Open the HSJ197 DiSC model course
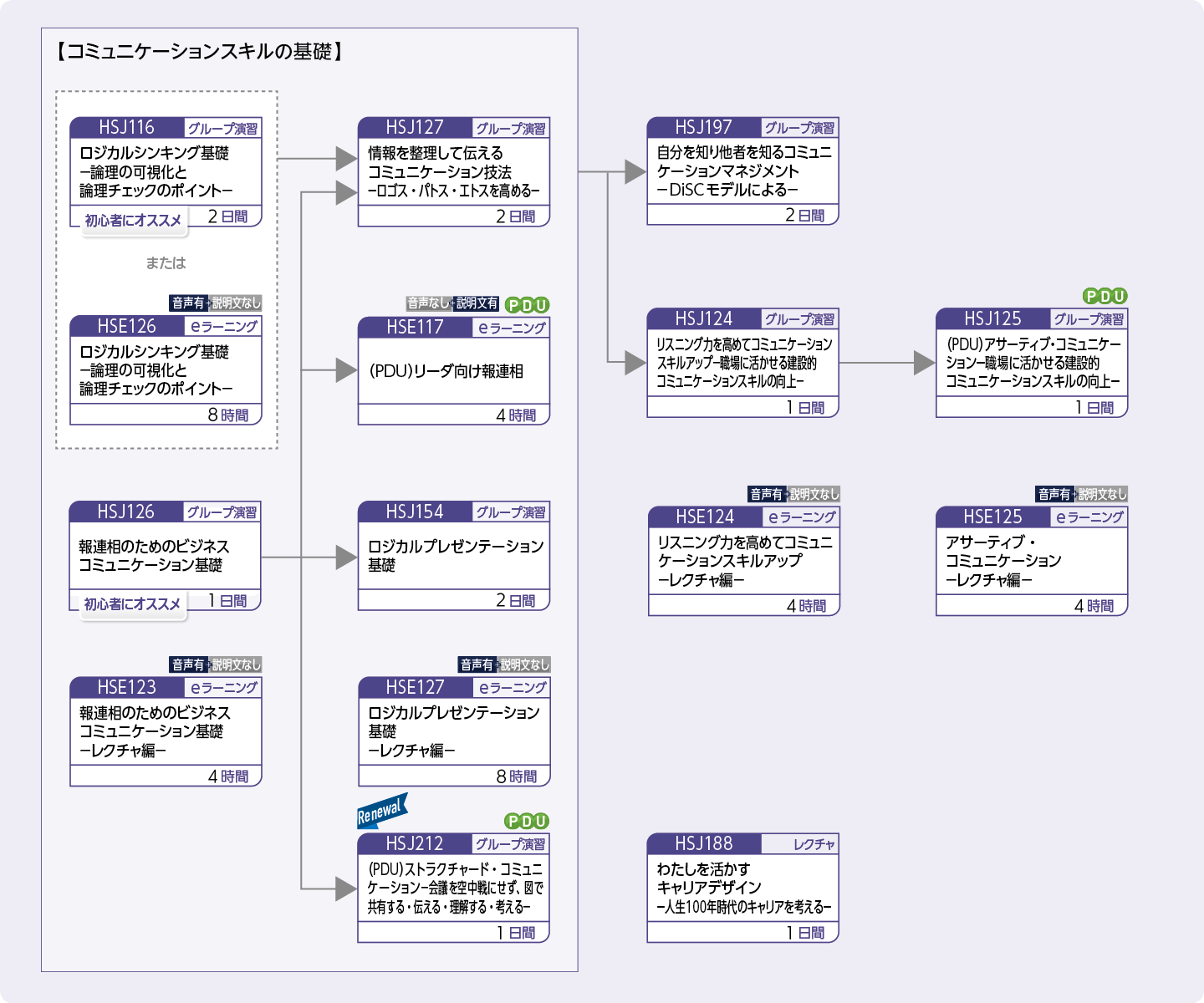Image resolution: width=1204 pixels, height=1003 pixels. [742, 171]
